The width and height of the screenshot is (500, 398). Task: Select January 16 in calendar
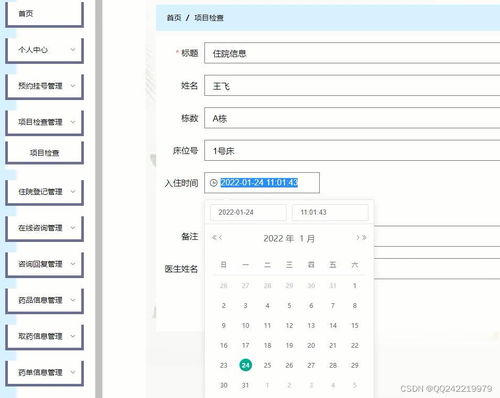[224, 345]
